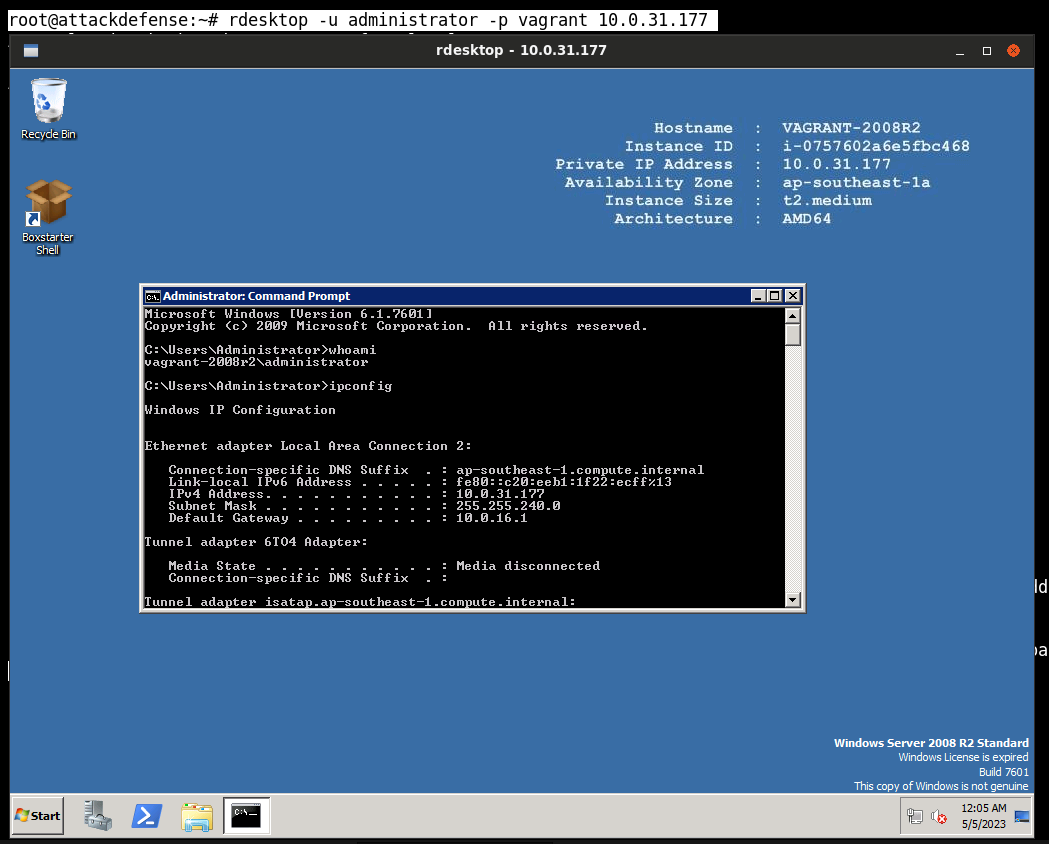Click Subnet Mask value 255.255.240.0
This screenshot has height=844, width=1049.
pyautogui.click(x=508, y=506)
